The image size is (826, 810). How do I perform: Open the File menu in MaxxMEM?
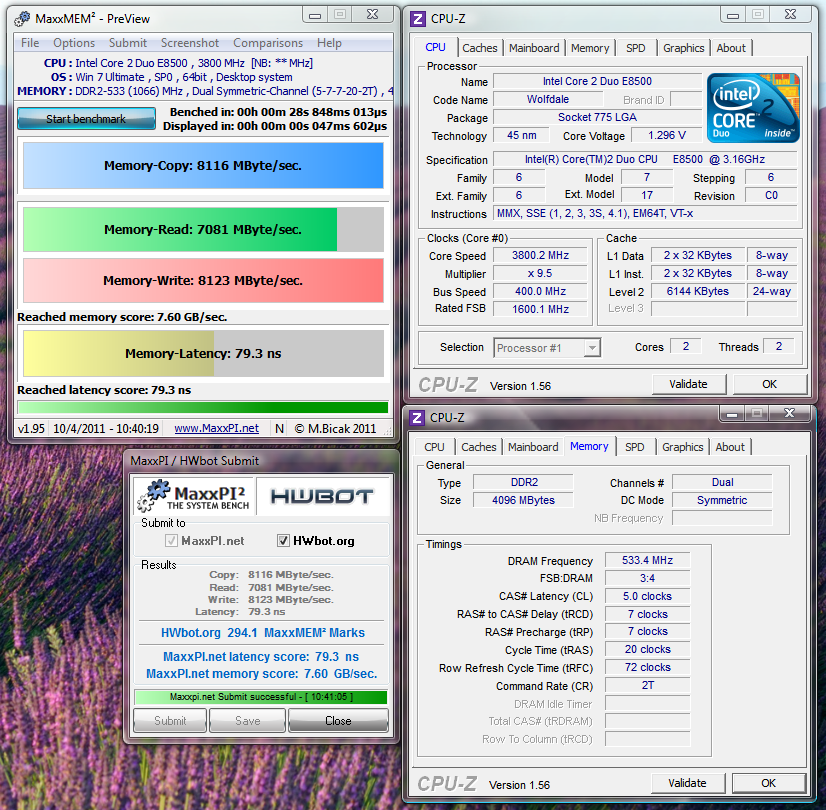point(30,43)
